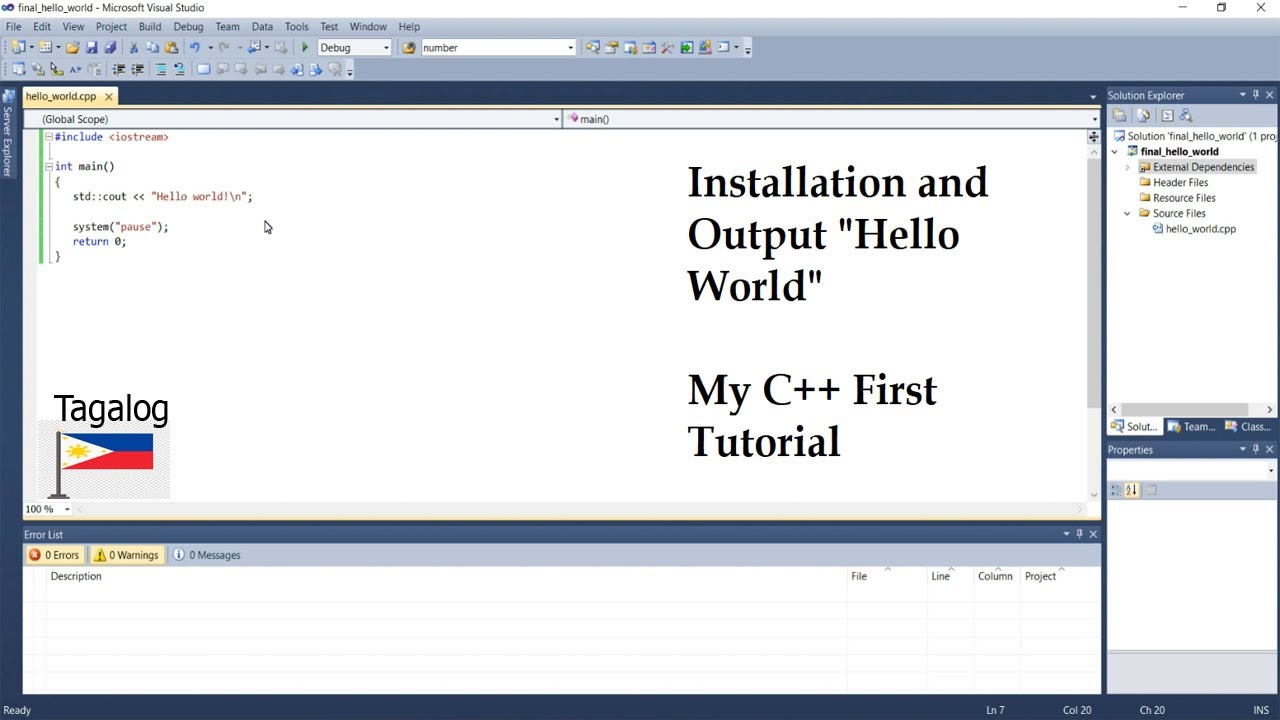Viewport: 1280px width, 720px height.
Task: Collapse the Source Files folder
Action: (1128, 213)
